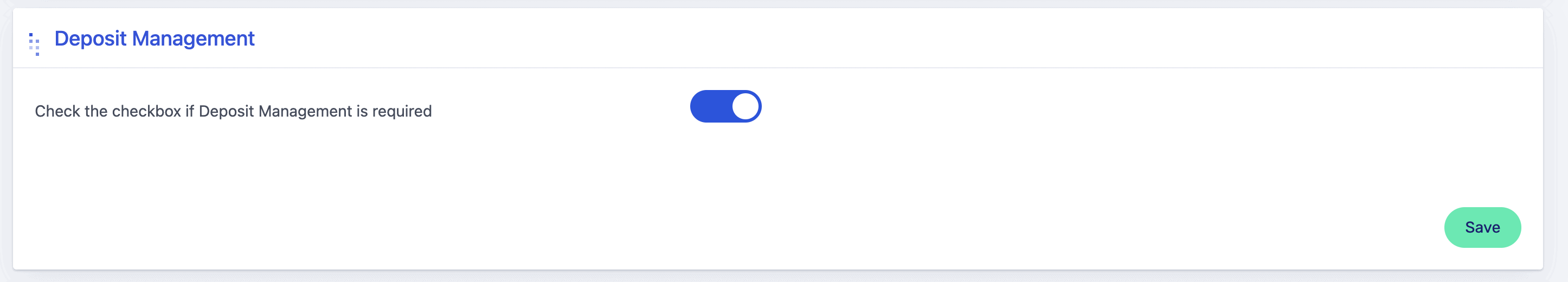Expand the Deposit Management panel header
Image resolution: width=1568 pixels, height=282 pixels.
[x=154, y=39]
